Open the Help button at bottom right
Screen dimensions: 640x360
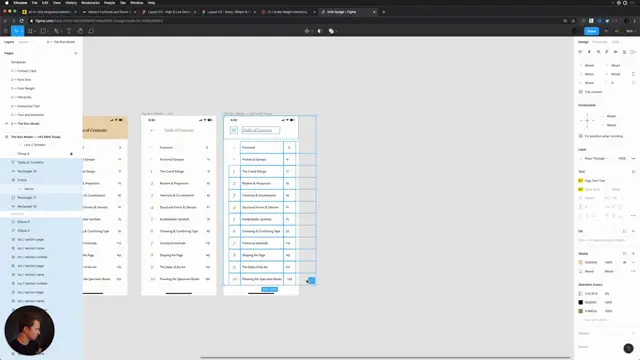click(x=628, y=348)
